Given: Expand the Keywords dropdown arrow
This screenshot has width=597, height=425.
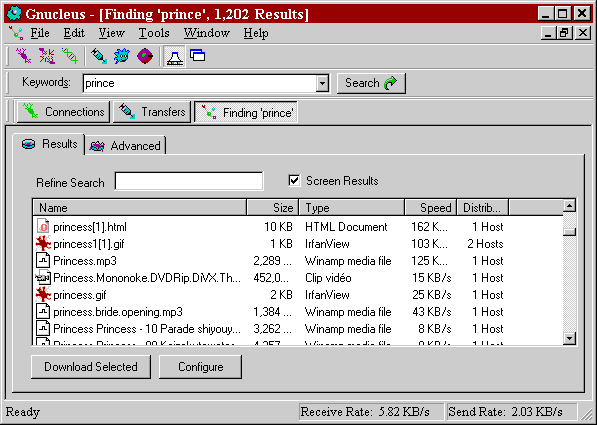Looking at the screenshot, I should click(x=322, y=83).
